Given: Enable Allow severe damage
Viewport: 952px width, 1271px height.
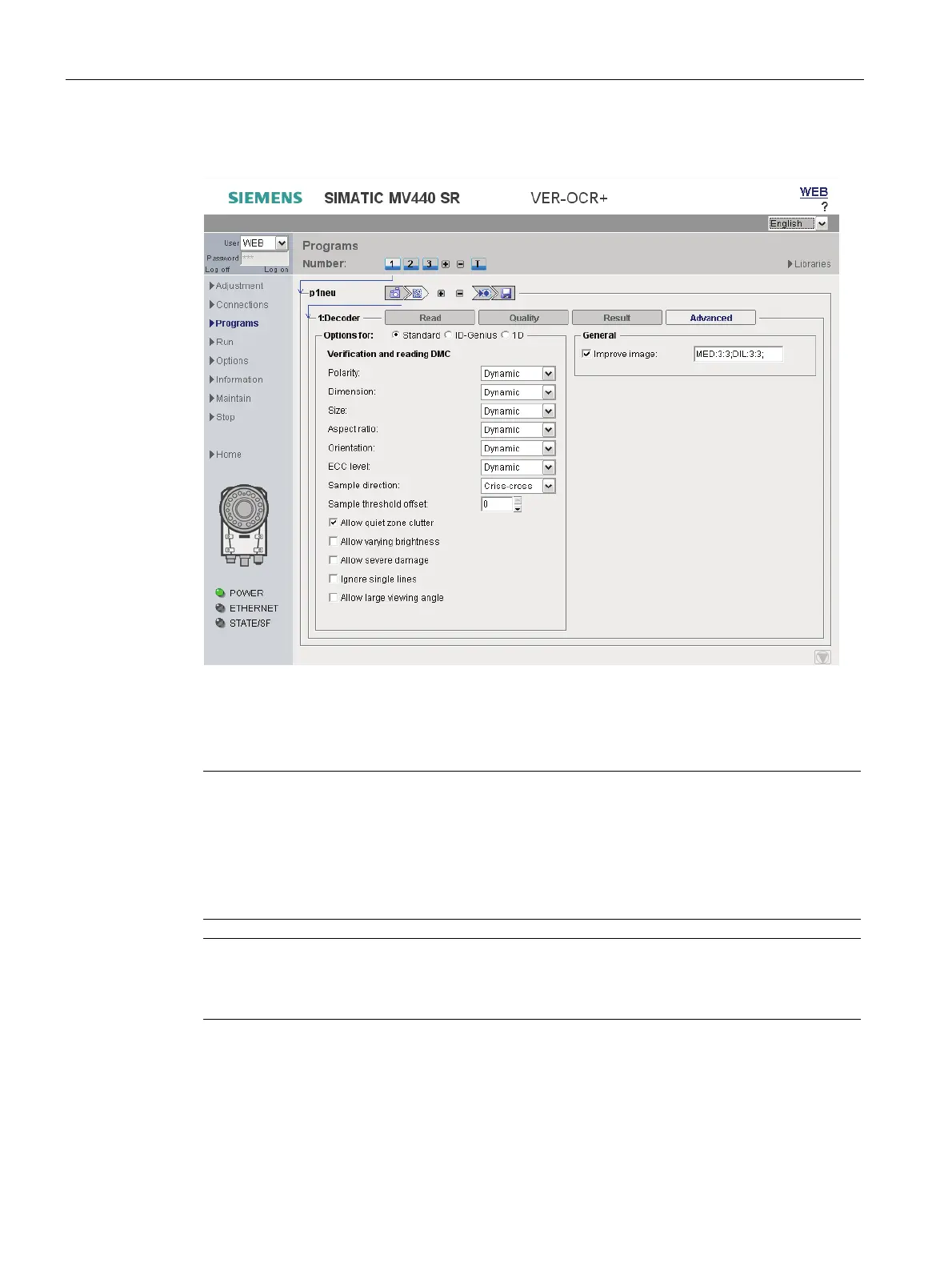Looking at the screenshot, I should tap(334, 559).
